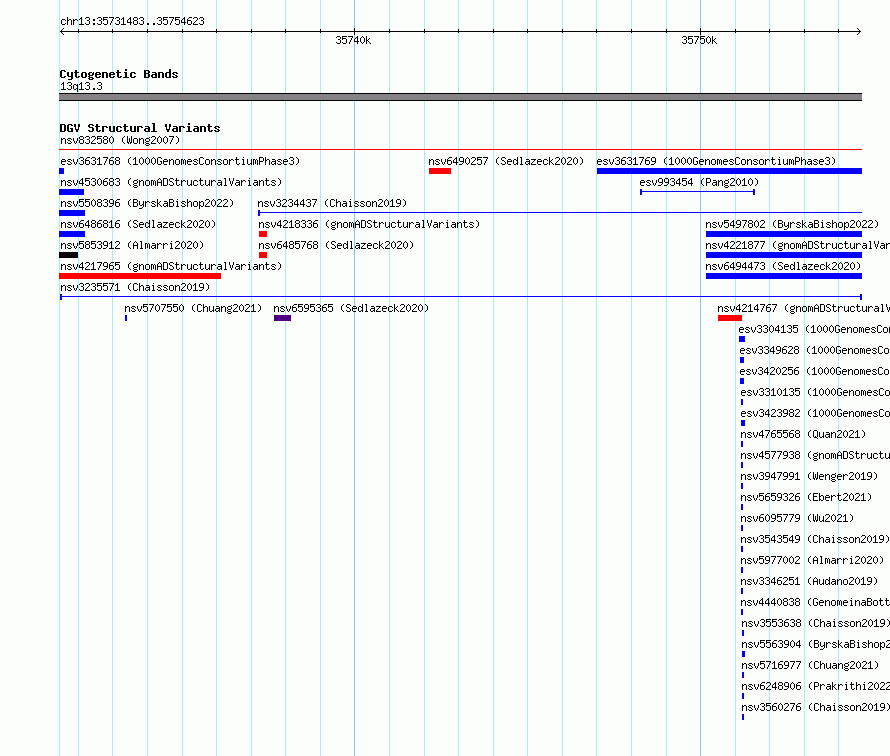Select nsv4530683 (gnomADStructuralVariants) label
This screenshot has width=890, height=756.
[171, 182]
